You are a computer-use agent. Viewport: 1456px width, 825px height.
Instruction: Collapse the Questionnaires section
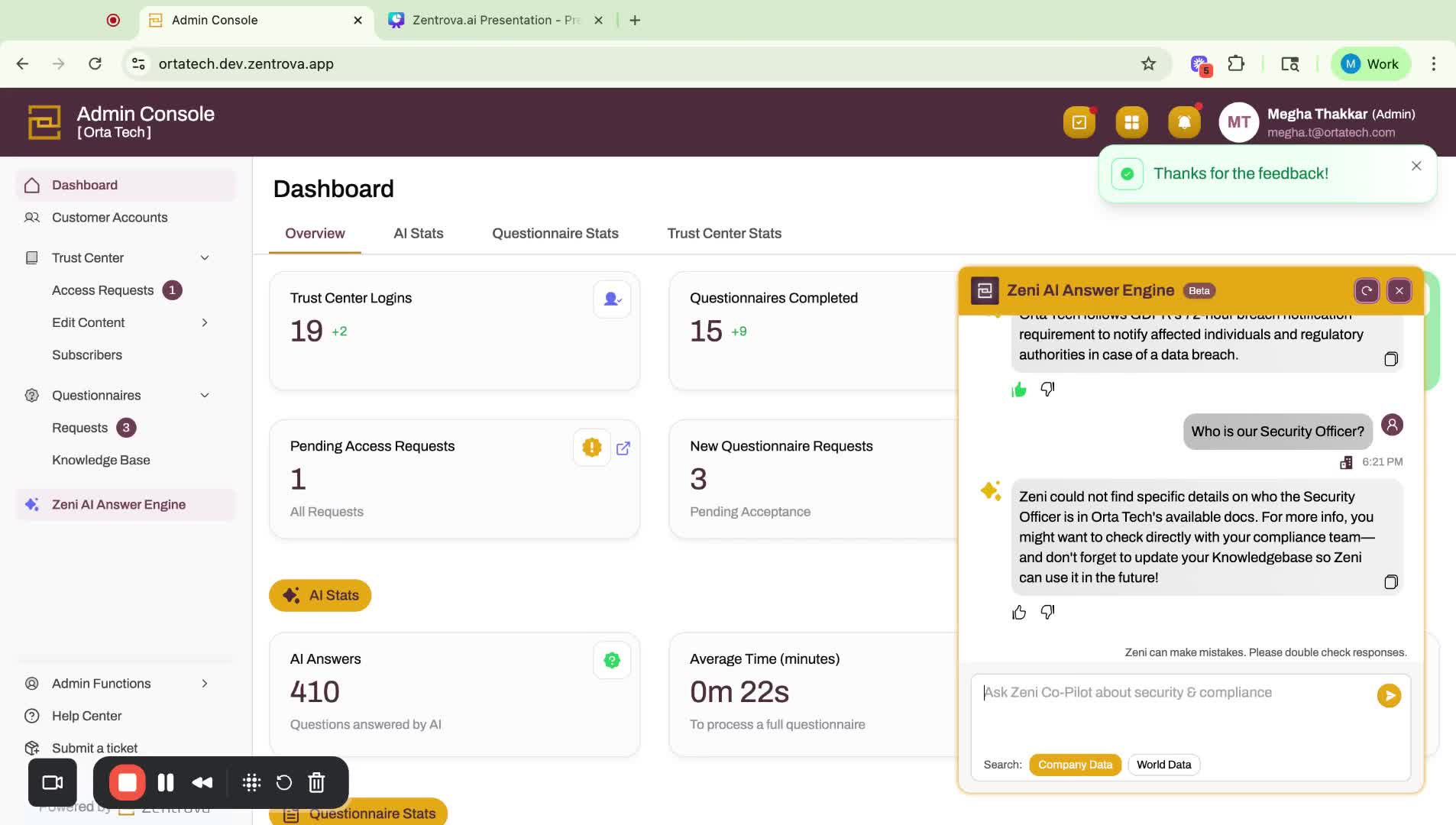205,396
